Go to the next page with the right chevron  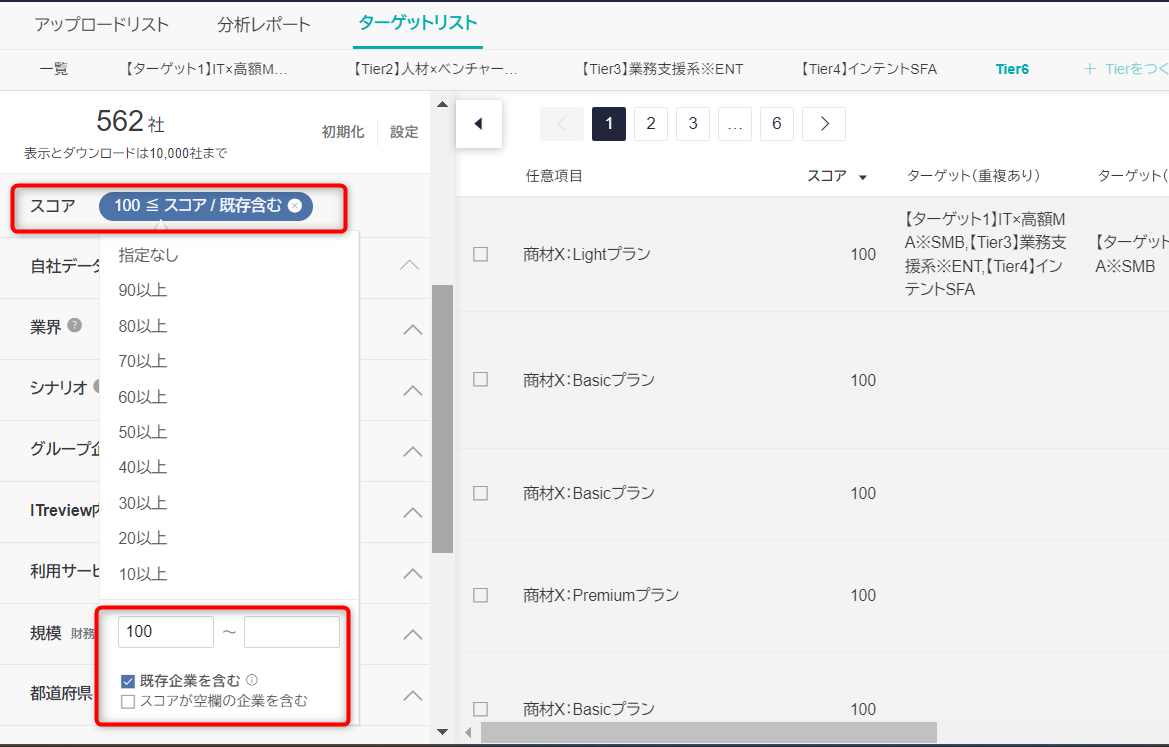pos(824,124)
